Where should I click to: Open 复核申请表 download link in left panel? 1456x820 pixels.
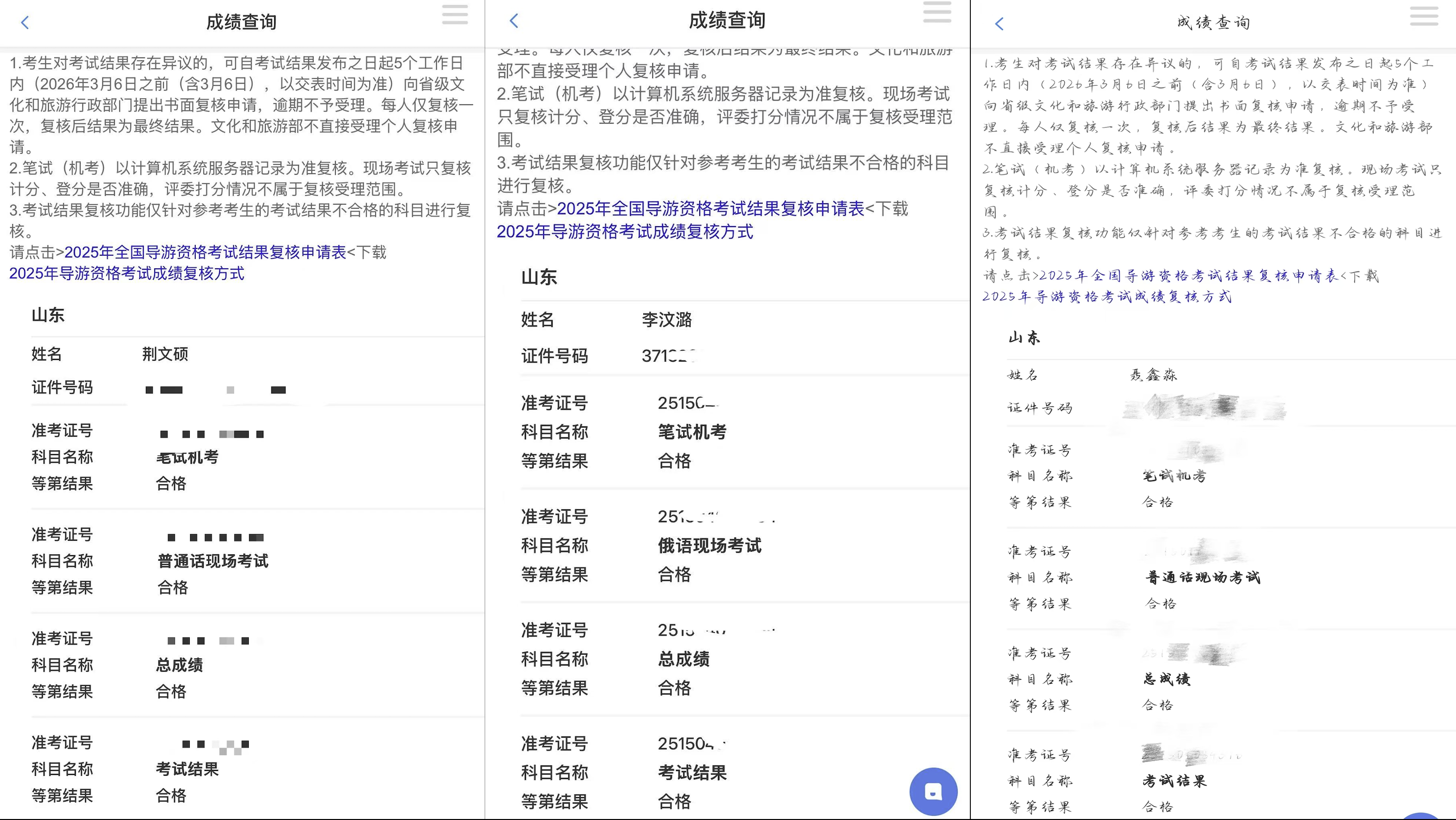click(205, 252)
